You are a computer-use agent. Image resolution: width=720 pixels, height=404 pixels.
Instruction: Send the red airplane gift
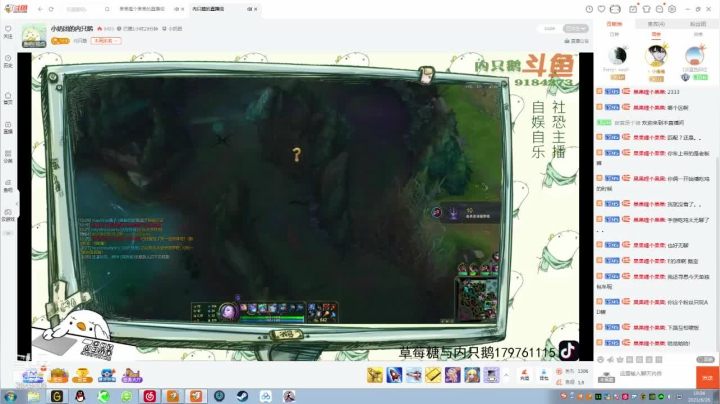[414, 376]
